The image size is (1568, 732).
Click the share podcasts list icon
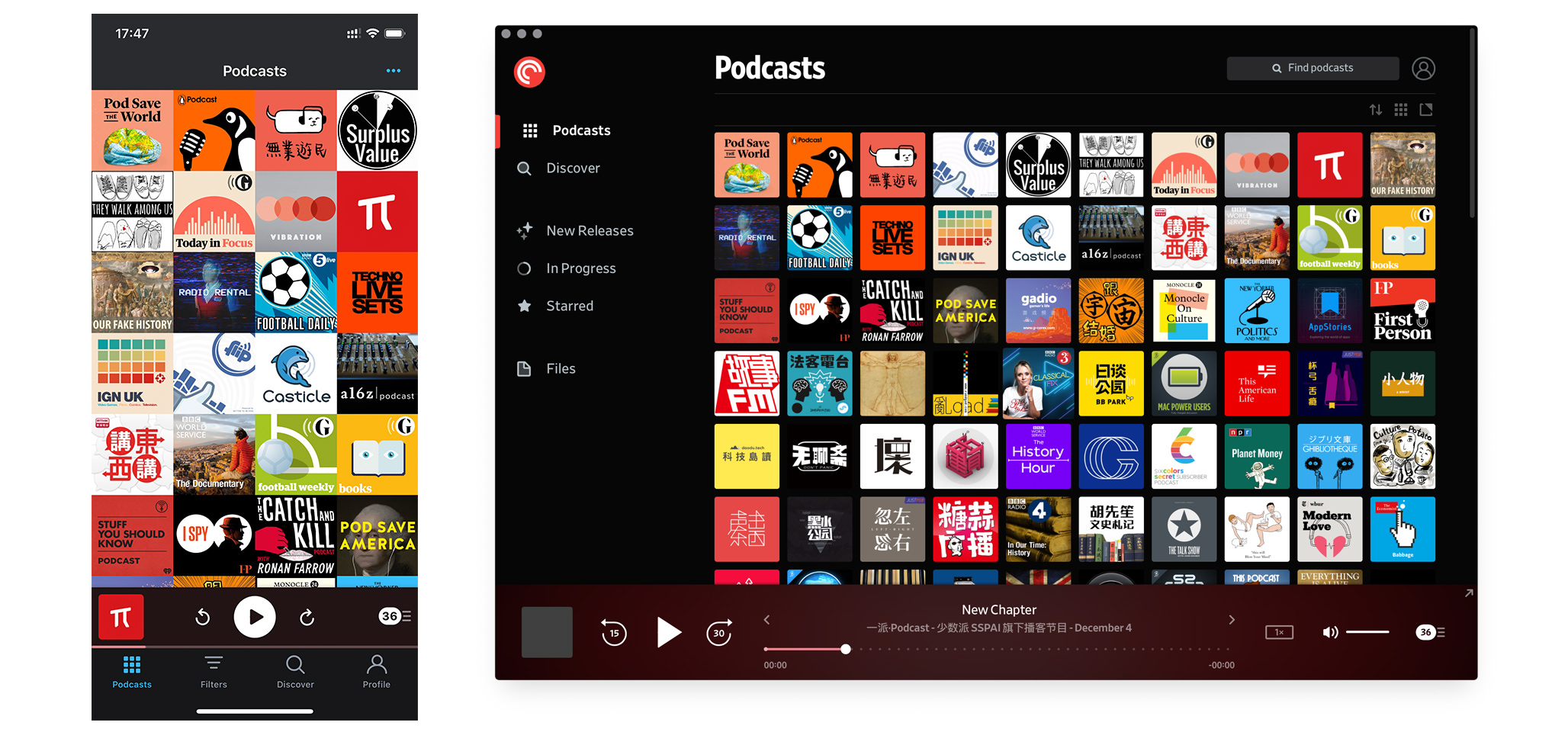[x=1426, y=110]
